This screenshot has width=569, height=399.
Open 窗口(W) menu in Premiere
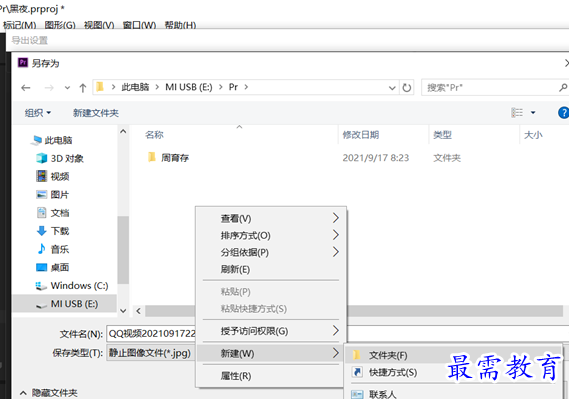139,25
